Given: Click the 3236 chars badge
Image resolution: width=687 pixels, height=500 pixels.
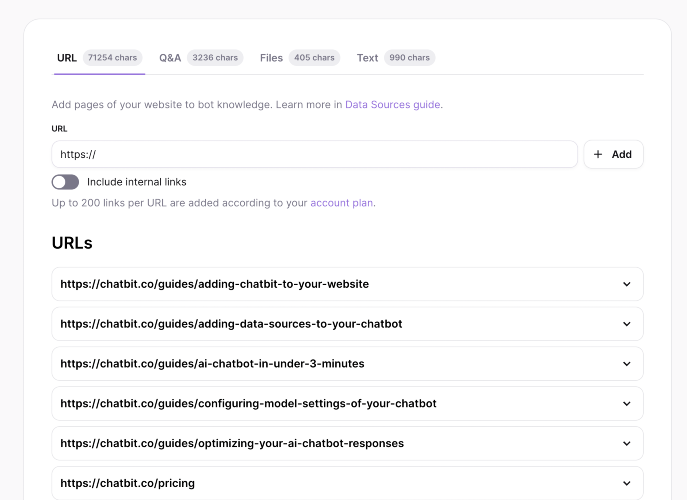Looking at the screenshot, I should tap(215, 58).
